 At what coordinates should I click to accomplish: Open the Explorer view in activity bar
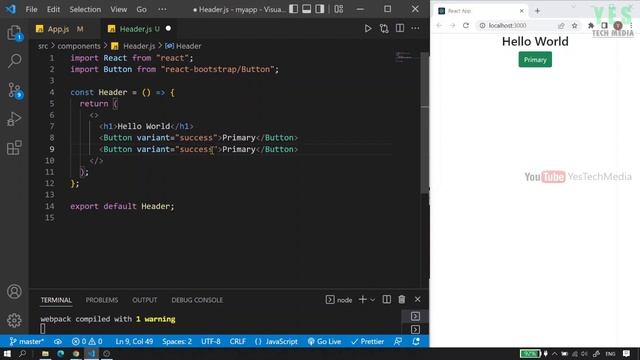[x=14, y=32]
